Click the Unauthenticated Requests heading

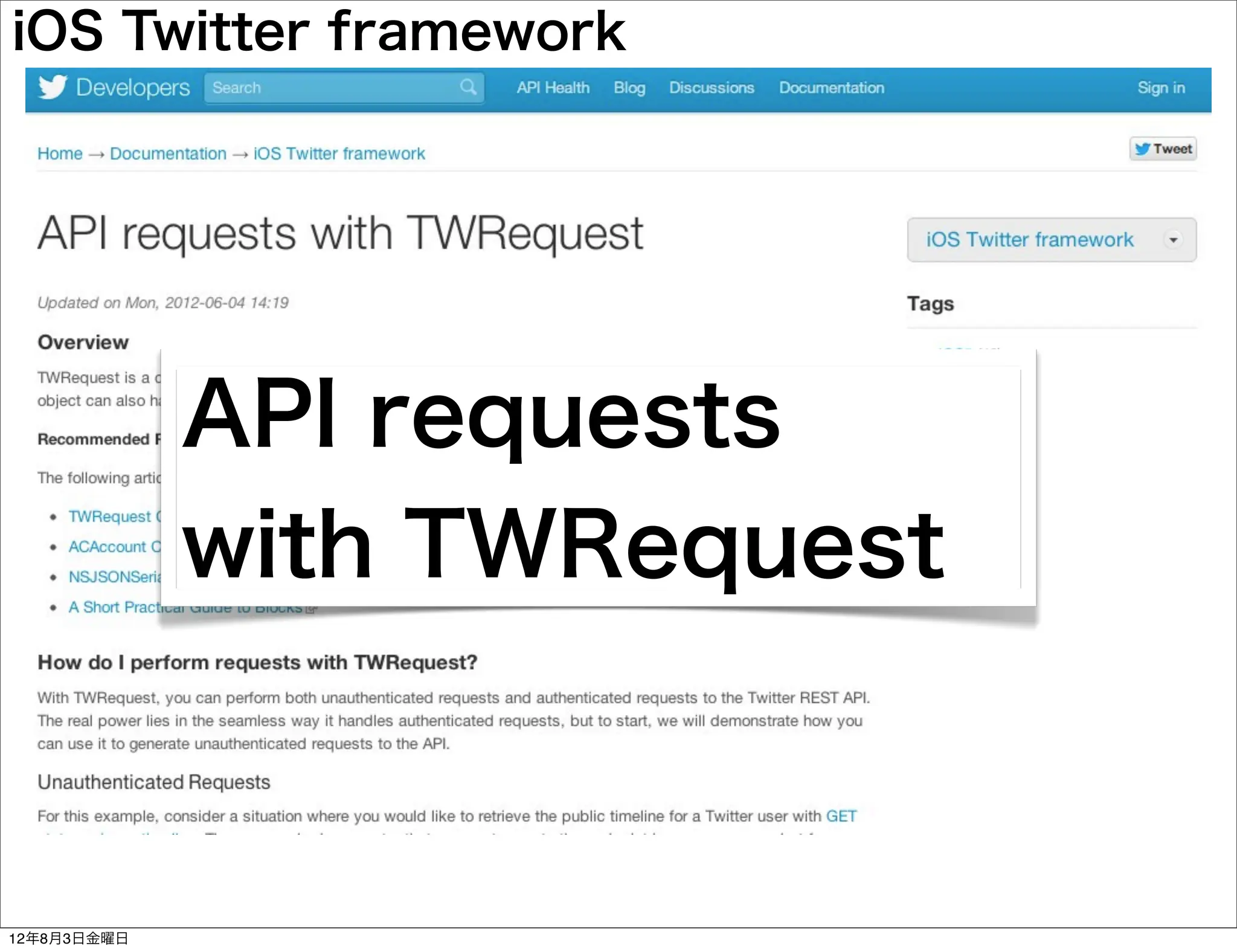pyautogui.click(x=153, y=782)
